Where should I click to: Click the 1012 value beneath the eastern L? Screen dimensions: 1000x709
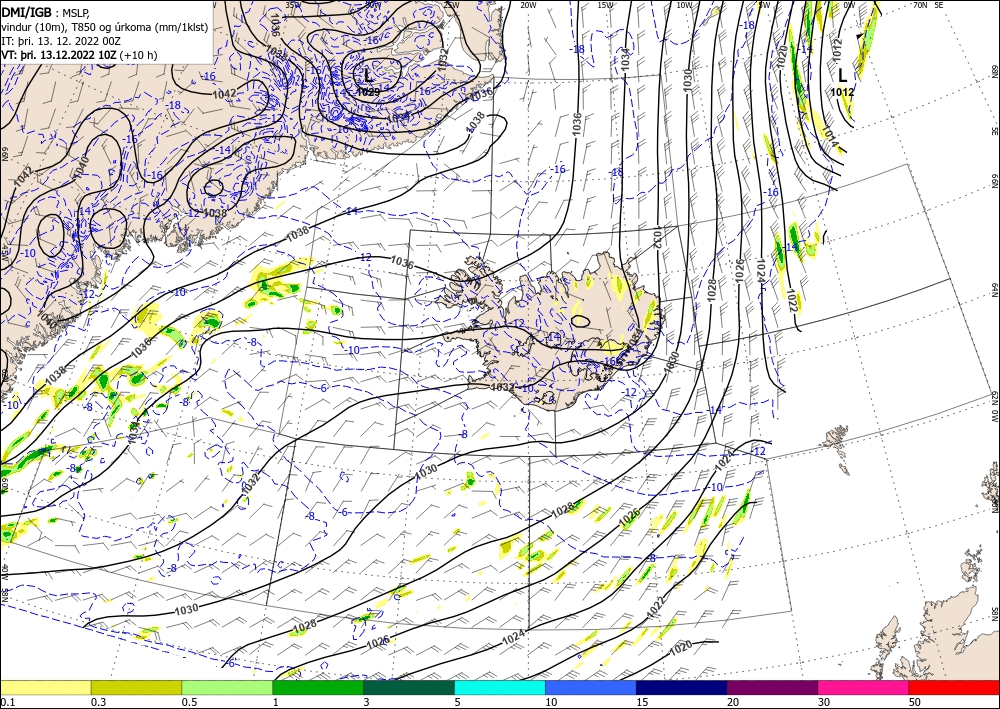coord(842,92)
